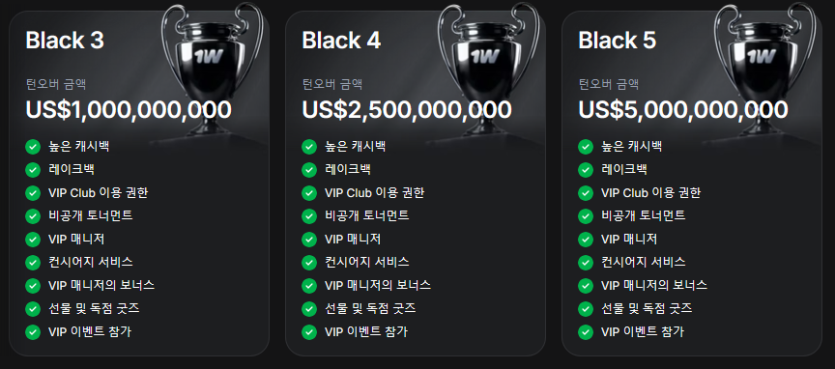Click VIP Club 이용 권한 text in Black 4
Screen dimensions: 835x369
click(374, 193)
